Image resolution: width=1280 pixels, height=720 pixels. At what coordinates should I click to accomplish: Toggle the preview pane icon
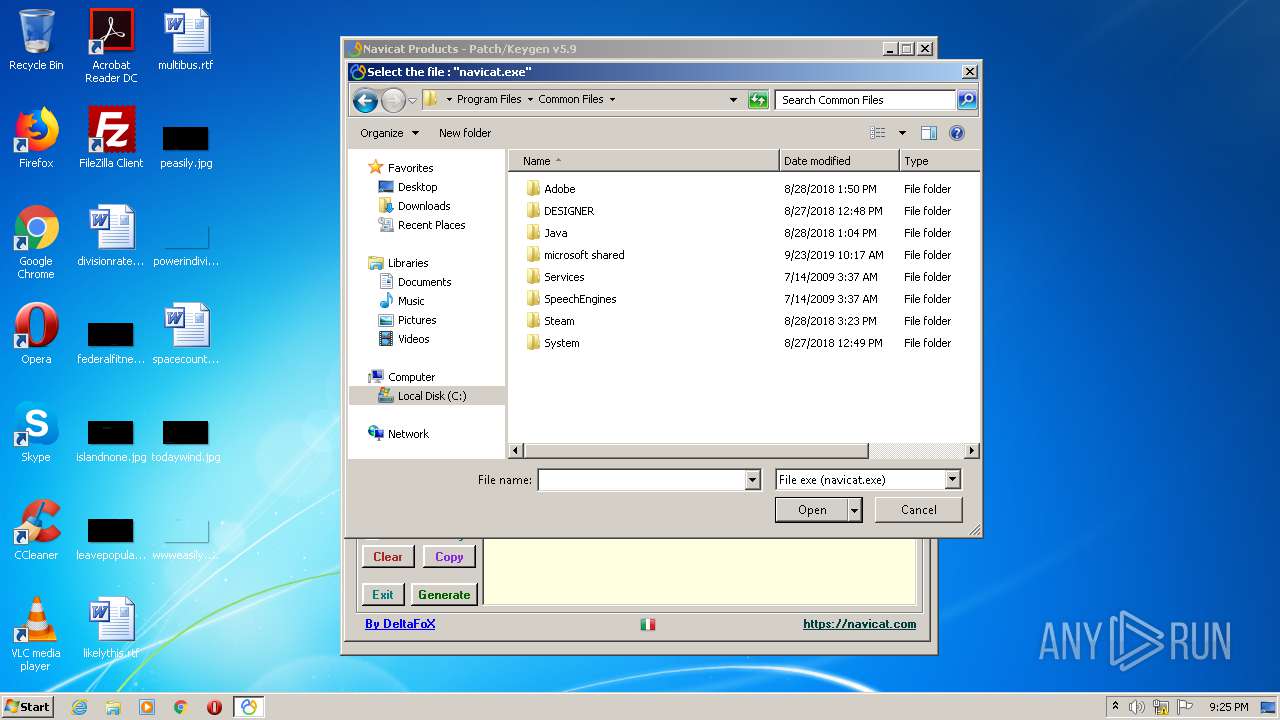pyautogui.click(x=929, y=133)
